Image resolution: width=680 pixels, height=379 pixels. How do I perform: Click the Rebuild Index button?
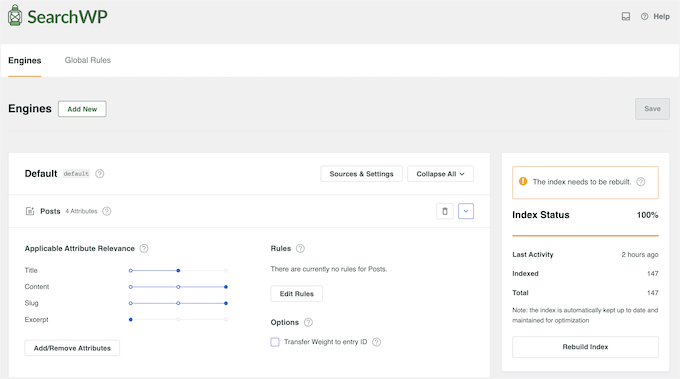click(x=585, y=347)
